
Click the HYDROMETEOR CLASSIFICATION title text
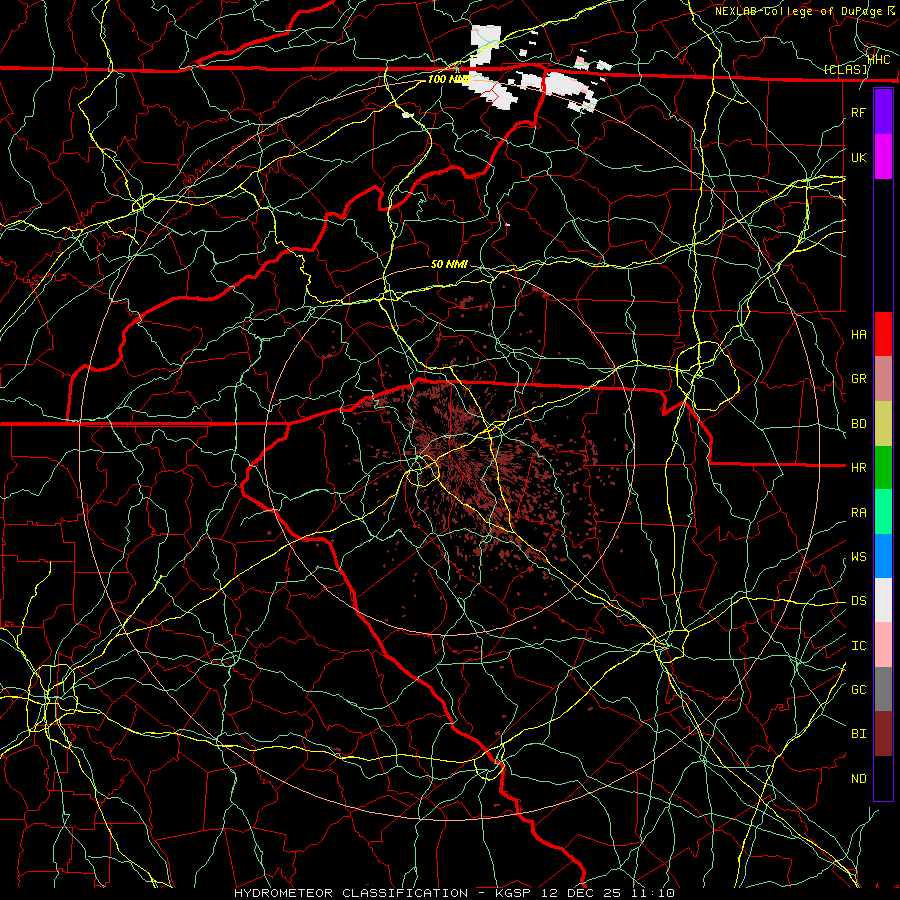click(x=351, y=893)
